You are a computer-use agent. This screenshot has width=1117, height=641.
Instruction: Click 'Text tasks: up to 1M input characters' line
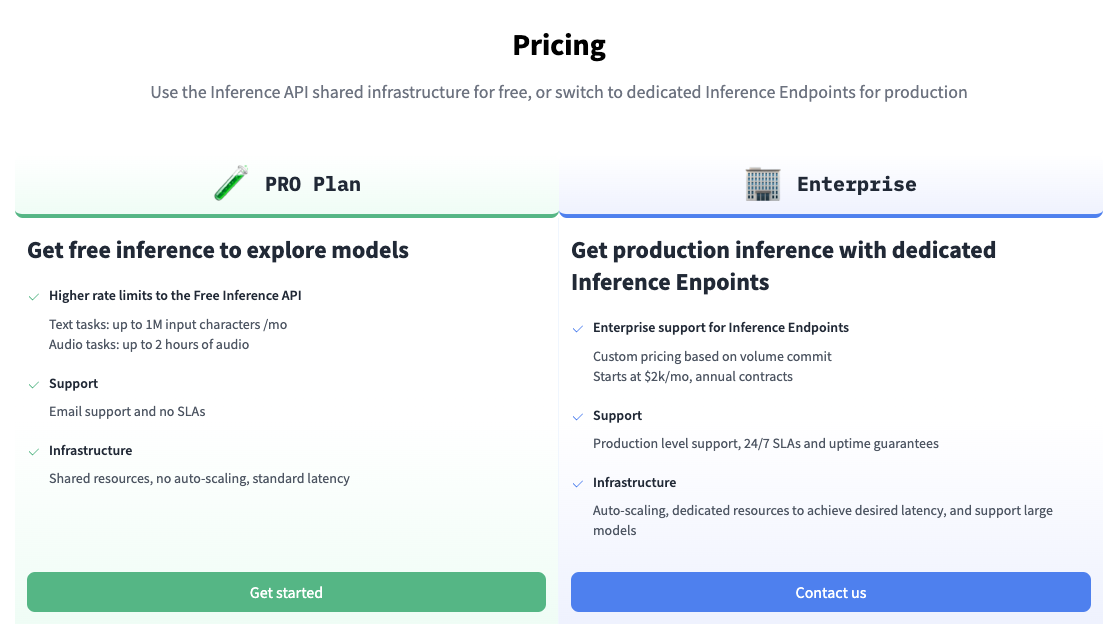pyautogui.click(x=168, y=324)
